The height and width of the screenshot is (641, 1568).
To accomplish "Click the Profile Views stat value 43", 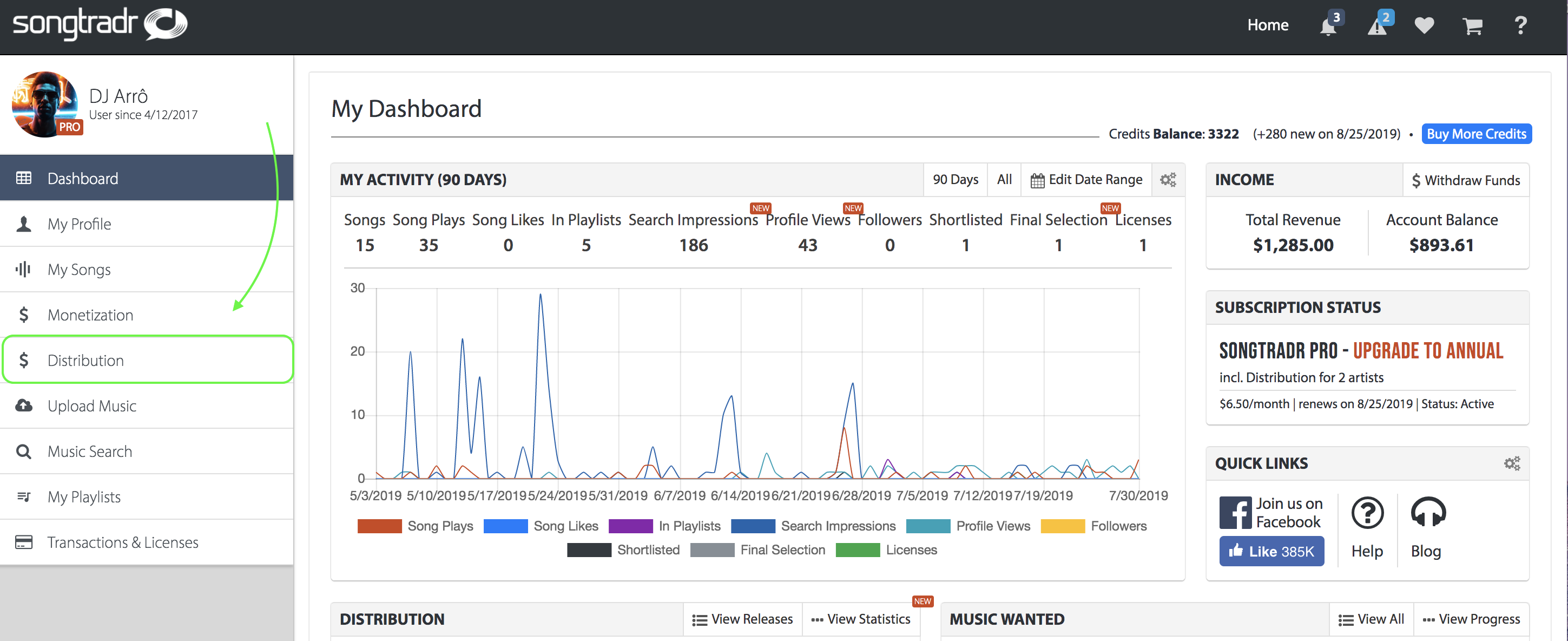I will point(808,246).
